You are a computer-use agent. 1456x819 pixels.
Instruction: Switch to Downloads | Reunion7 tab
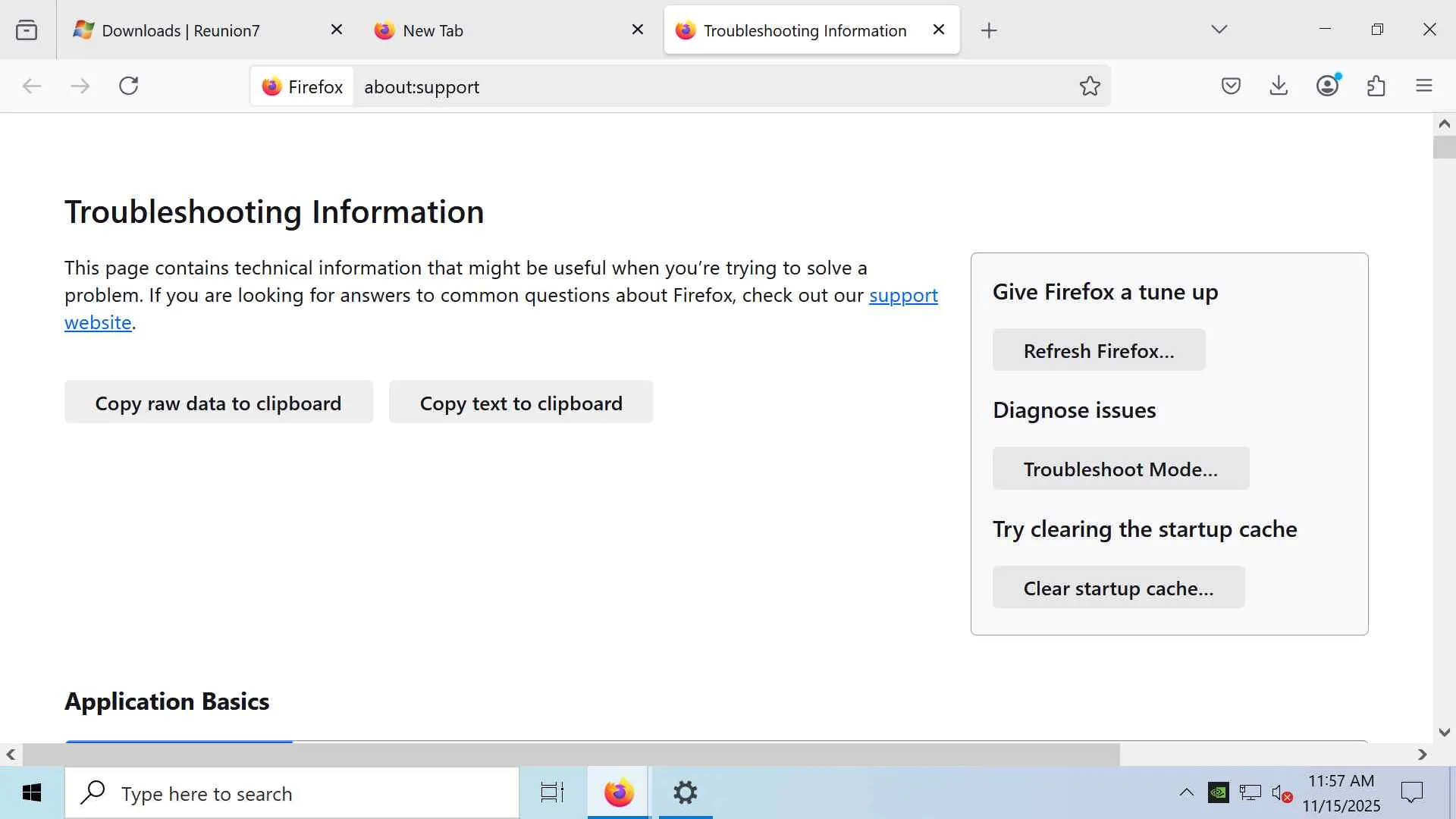click(x=180, y=30)
